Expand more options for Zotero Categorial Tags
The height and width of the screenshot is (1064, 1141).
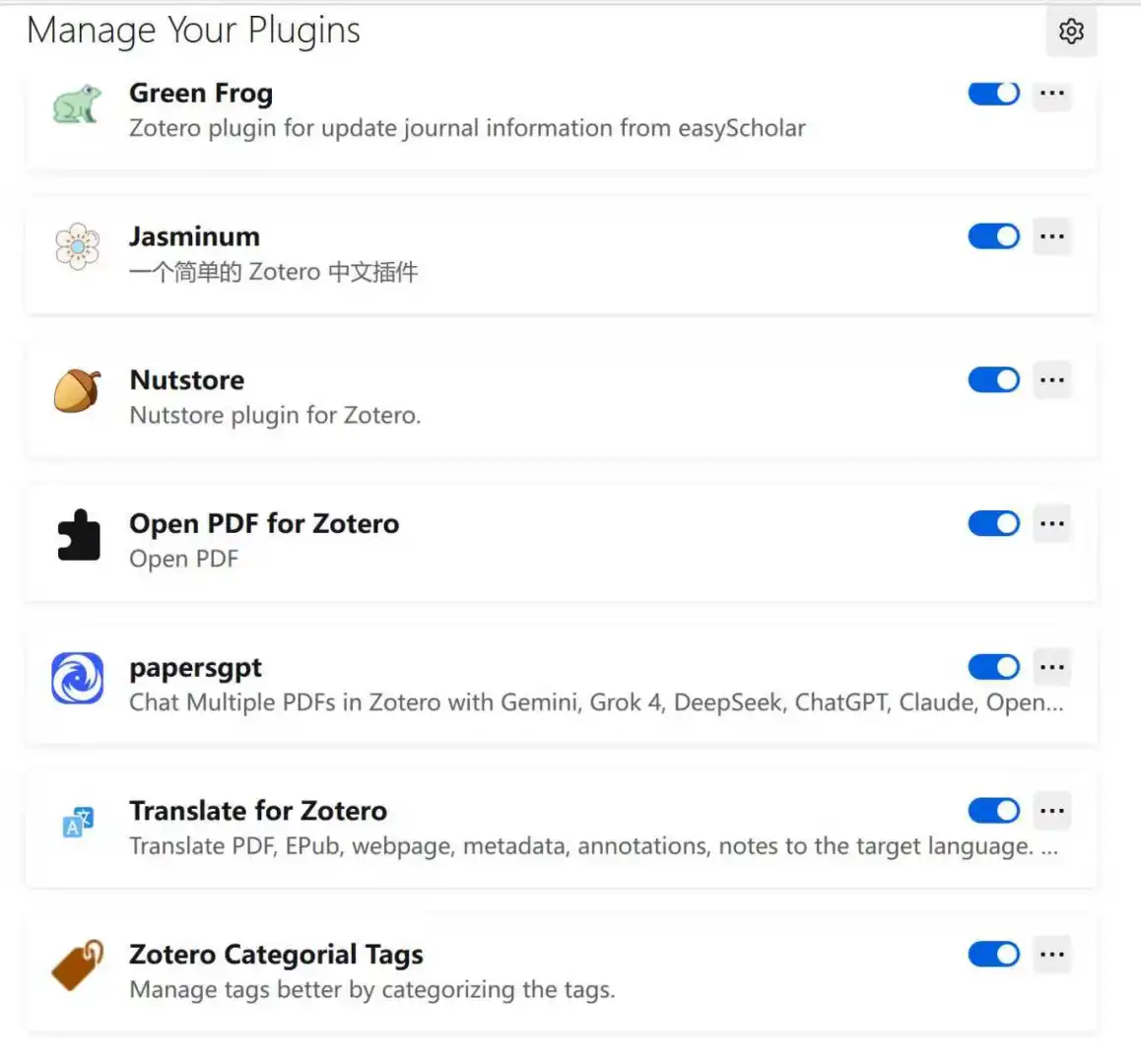1052,954
